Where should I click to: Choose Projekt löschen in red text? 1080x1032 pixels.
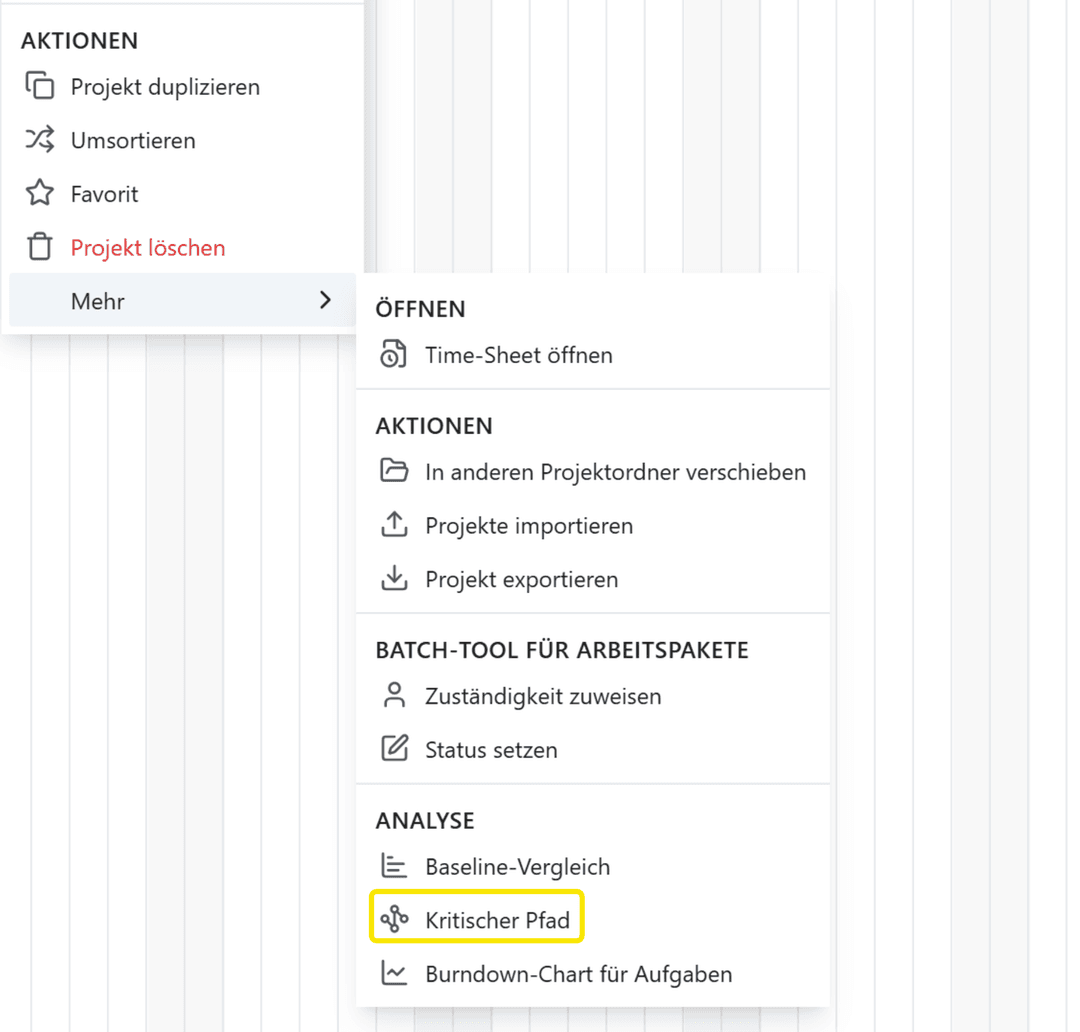[148, 247]
